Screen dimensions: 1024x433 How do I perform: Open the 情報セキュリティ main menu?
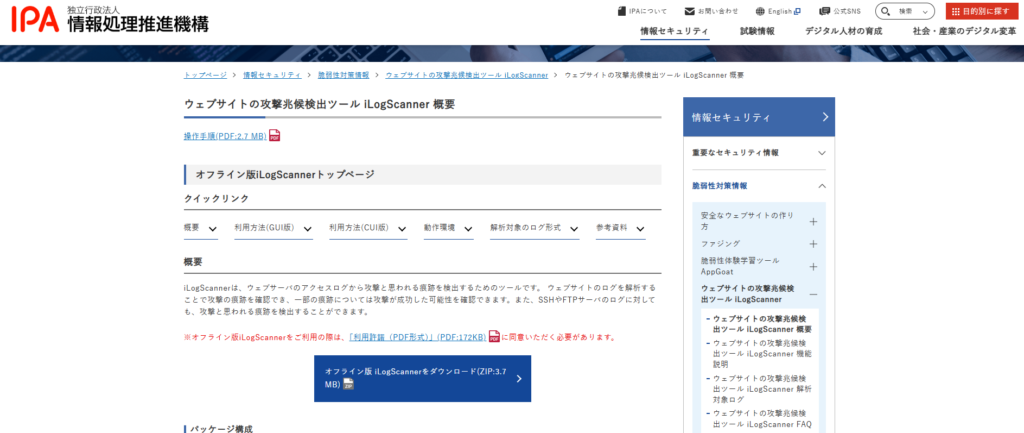tap(675, 31)
